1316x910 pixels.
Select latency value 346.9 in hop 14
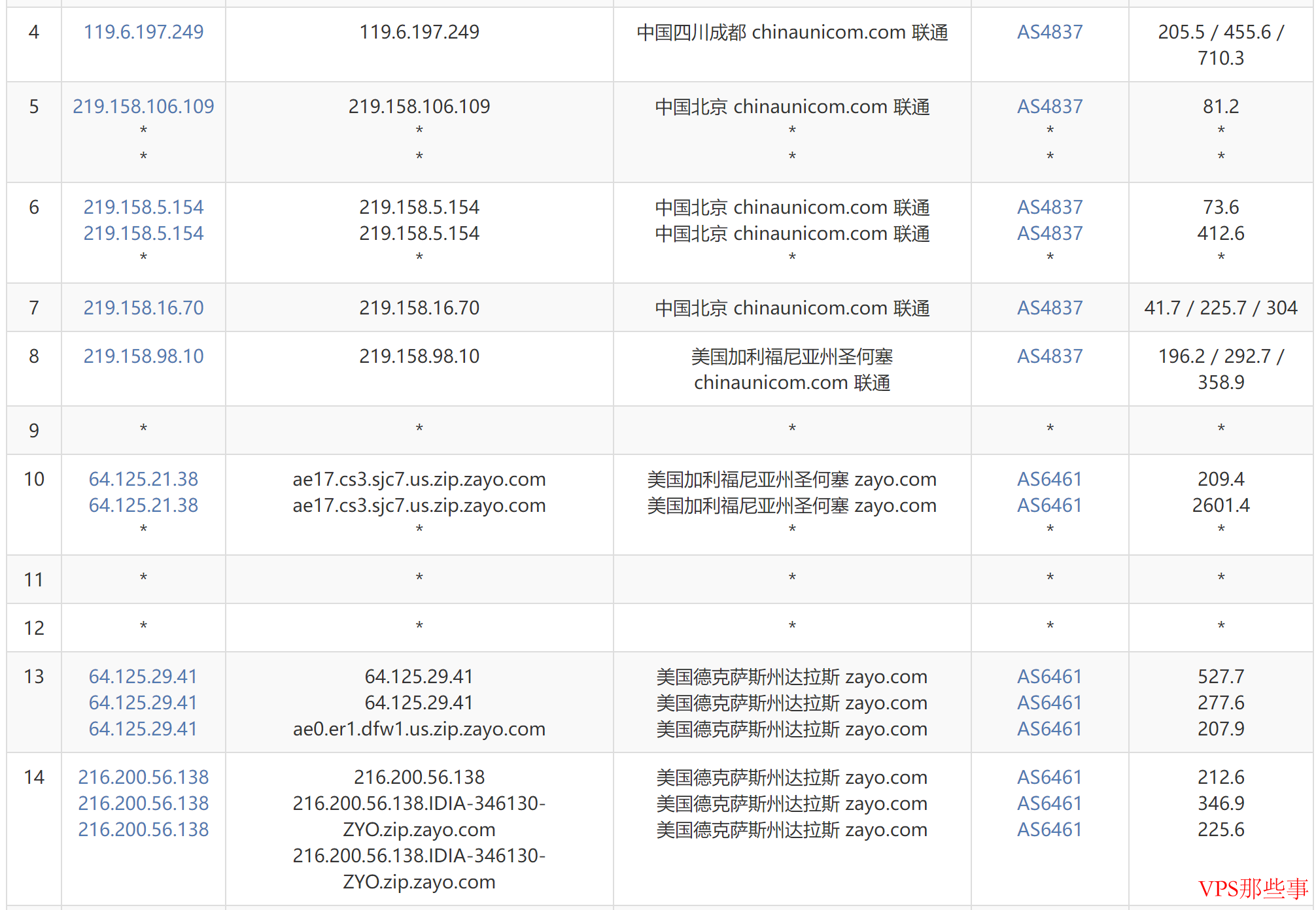[1221, 803]
